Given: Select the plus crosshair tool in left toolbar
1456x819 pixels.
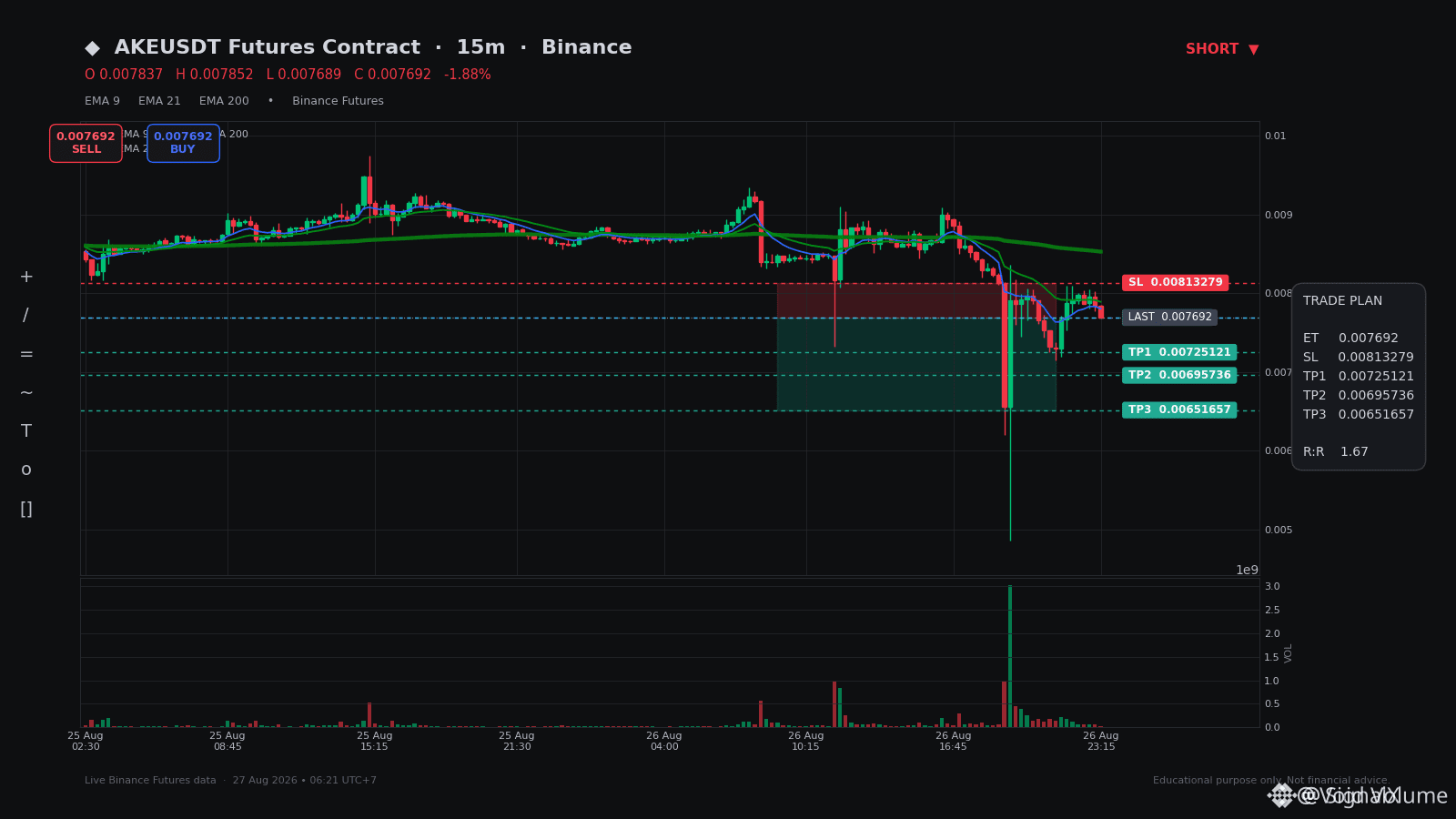Looking at the screenshot, I should coord(26,277).
